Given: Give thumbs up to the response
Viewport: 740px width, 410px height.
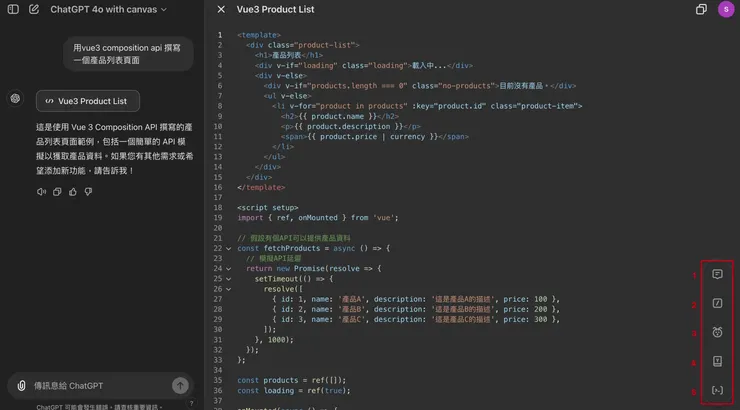Looking at the screenshot, I should [73, 192].
